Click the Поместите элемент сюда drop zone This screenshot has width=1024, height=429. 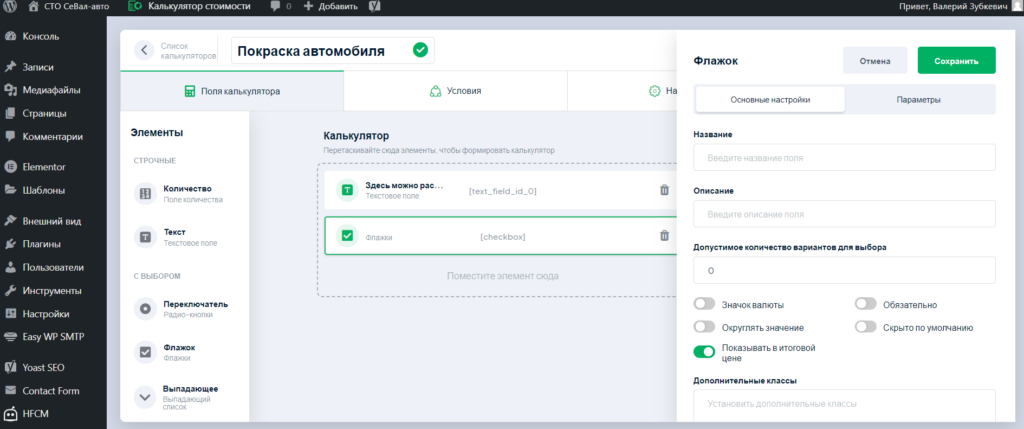(502, 276)
